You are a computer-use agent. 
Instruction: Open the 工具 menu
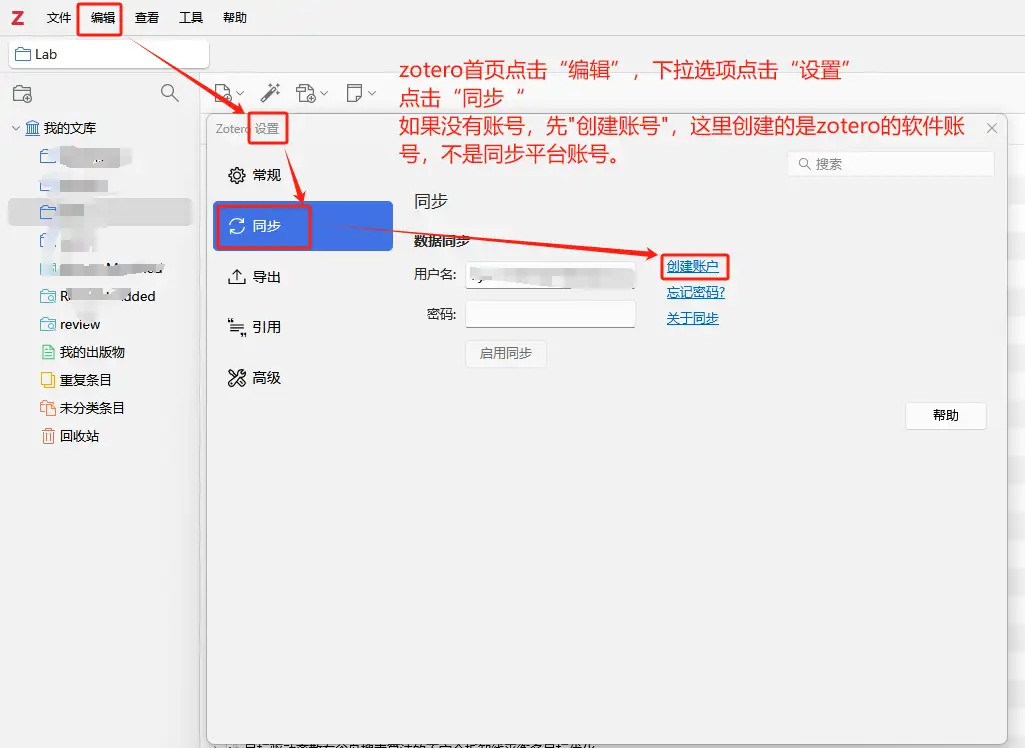pyautogui.click(x=191, y=18)
